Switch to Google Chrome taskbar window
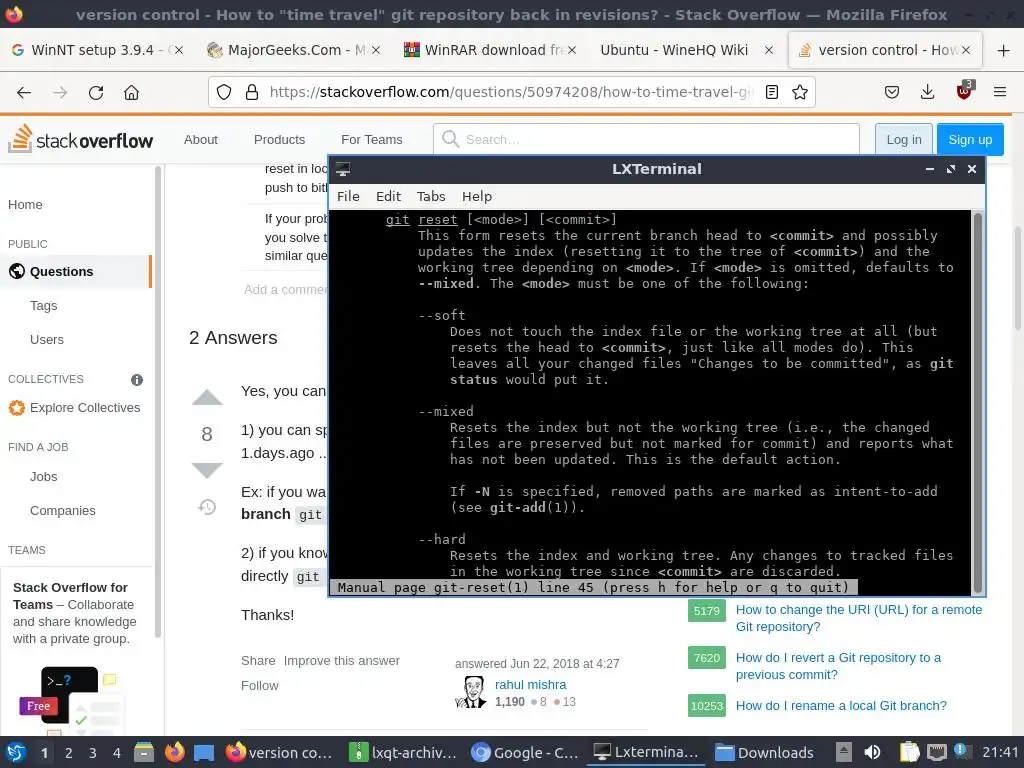Viewport: 1024px width, 768px height. 526,752
